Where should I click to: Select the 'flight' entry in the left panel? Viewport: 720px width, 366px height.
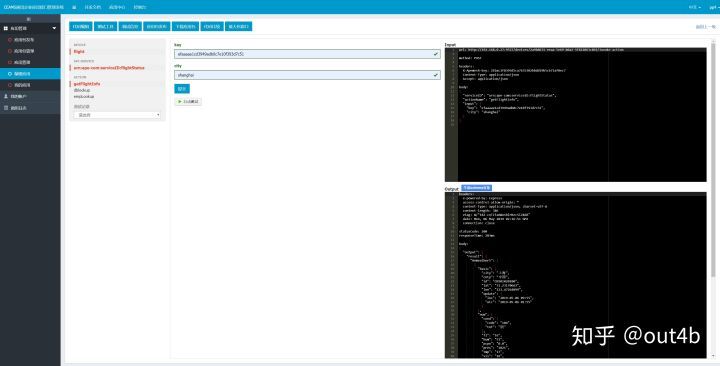79,52
